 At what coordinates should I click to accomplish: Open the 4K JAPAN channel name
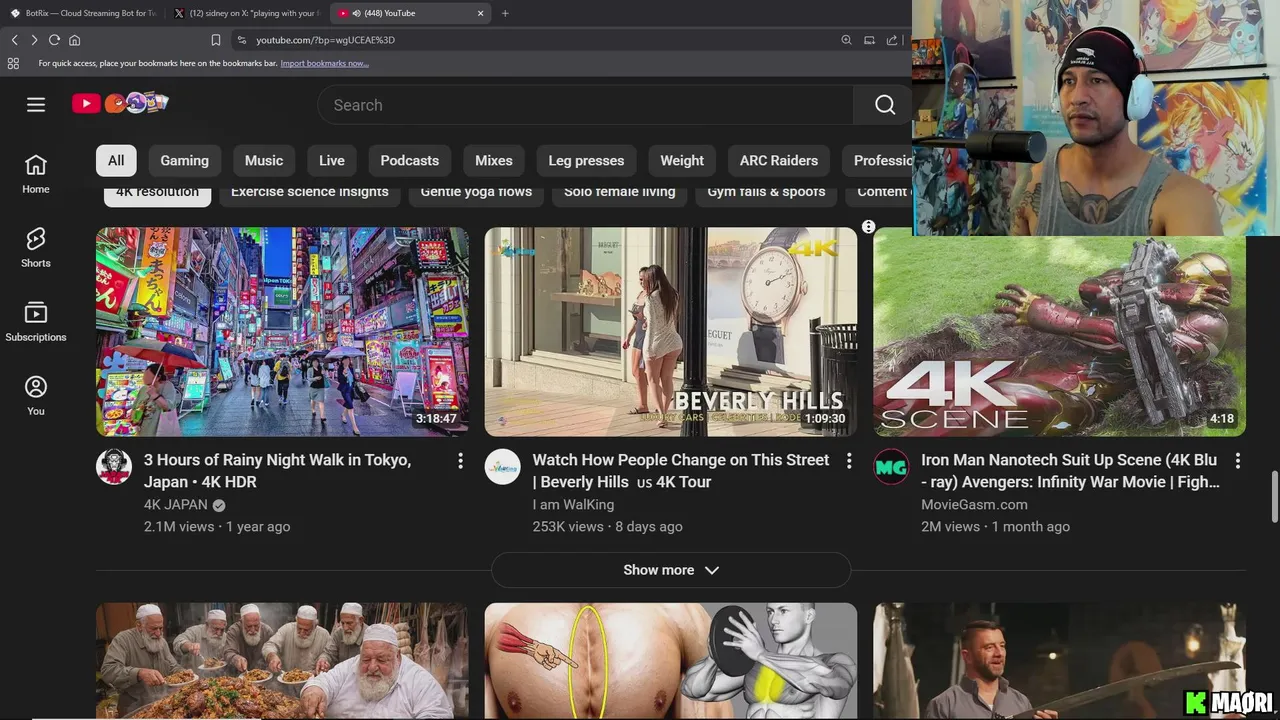point(176,505)
